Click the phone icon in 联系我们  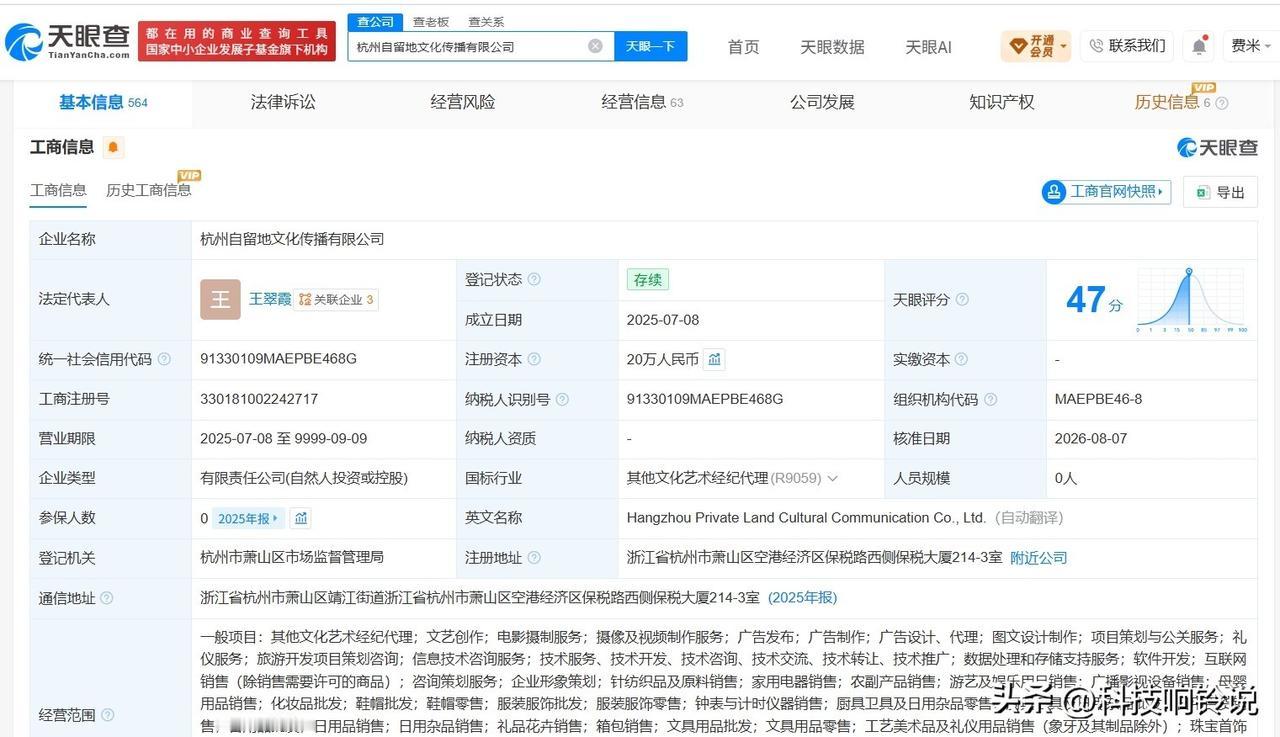(x=1096, y=46)
